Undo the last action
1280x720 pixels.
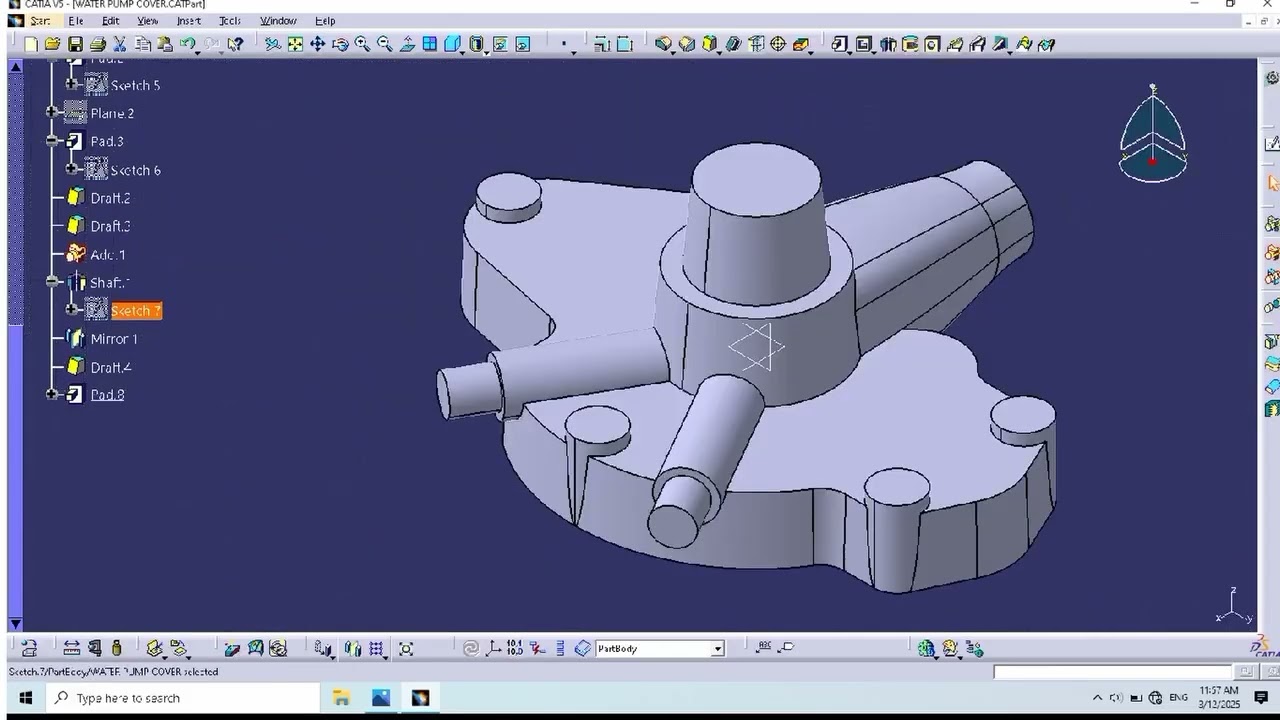click(187, 44)
